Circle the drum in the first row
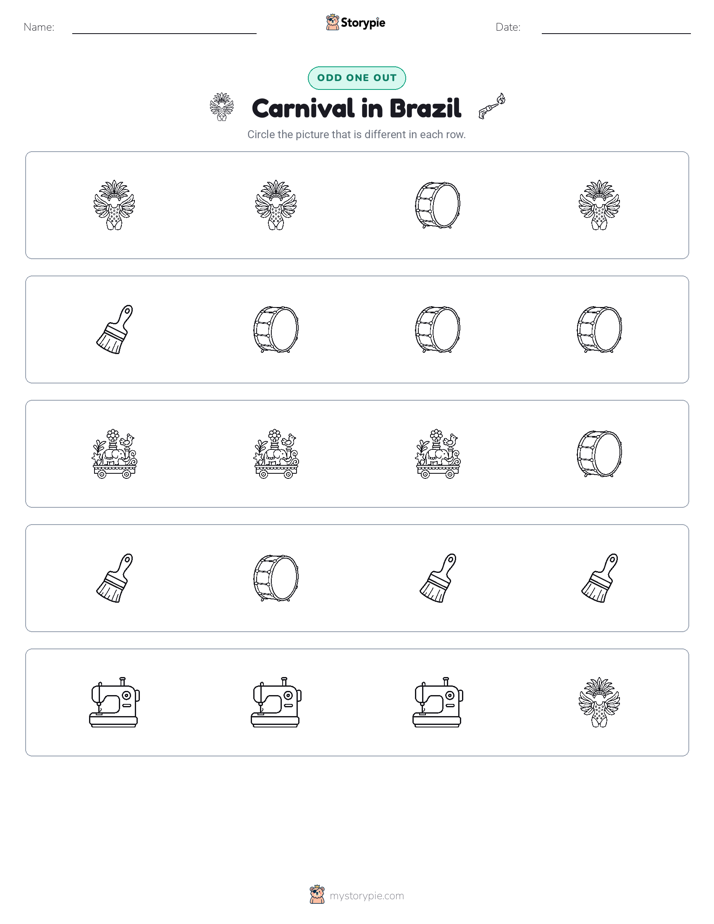 [x=437, y=205]
